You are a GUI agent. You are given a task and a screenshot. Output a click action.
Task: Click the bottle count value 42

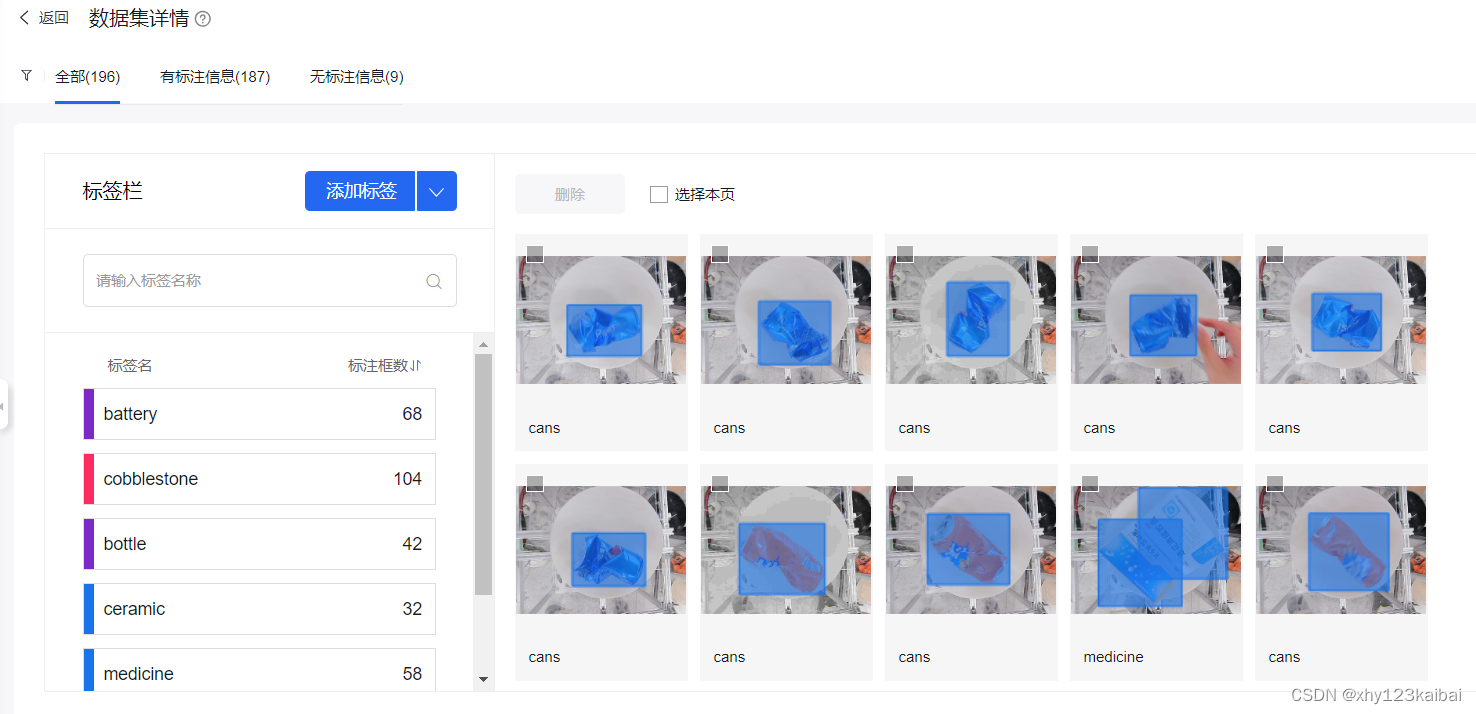[412, 544]
